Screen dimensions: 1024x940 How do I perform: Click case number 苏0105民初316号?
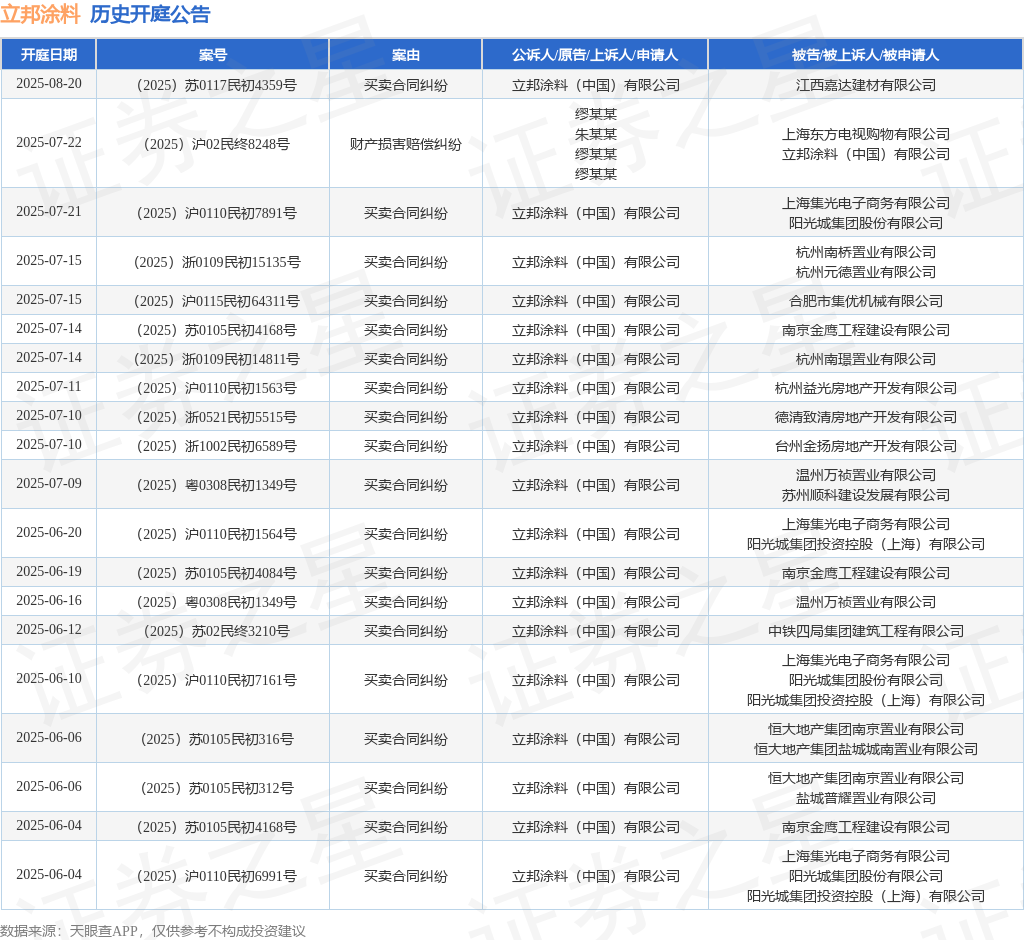216,739
